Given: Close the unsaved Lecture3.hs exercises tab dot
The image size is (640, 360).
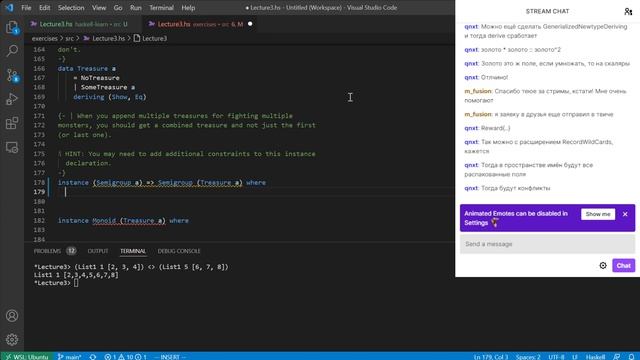Looking at the screenshot, I should (x=250, y=24).
